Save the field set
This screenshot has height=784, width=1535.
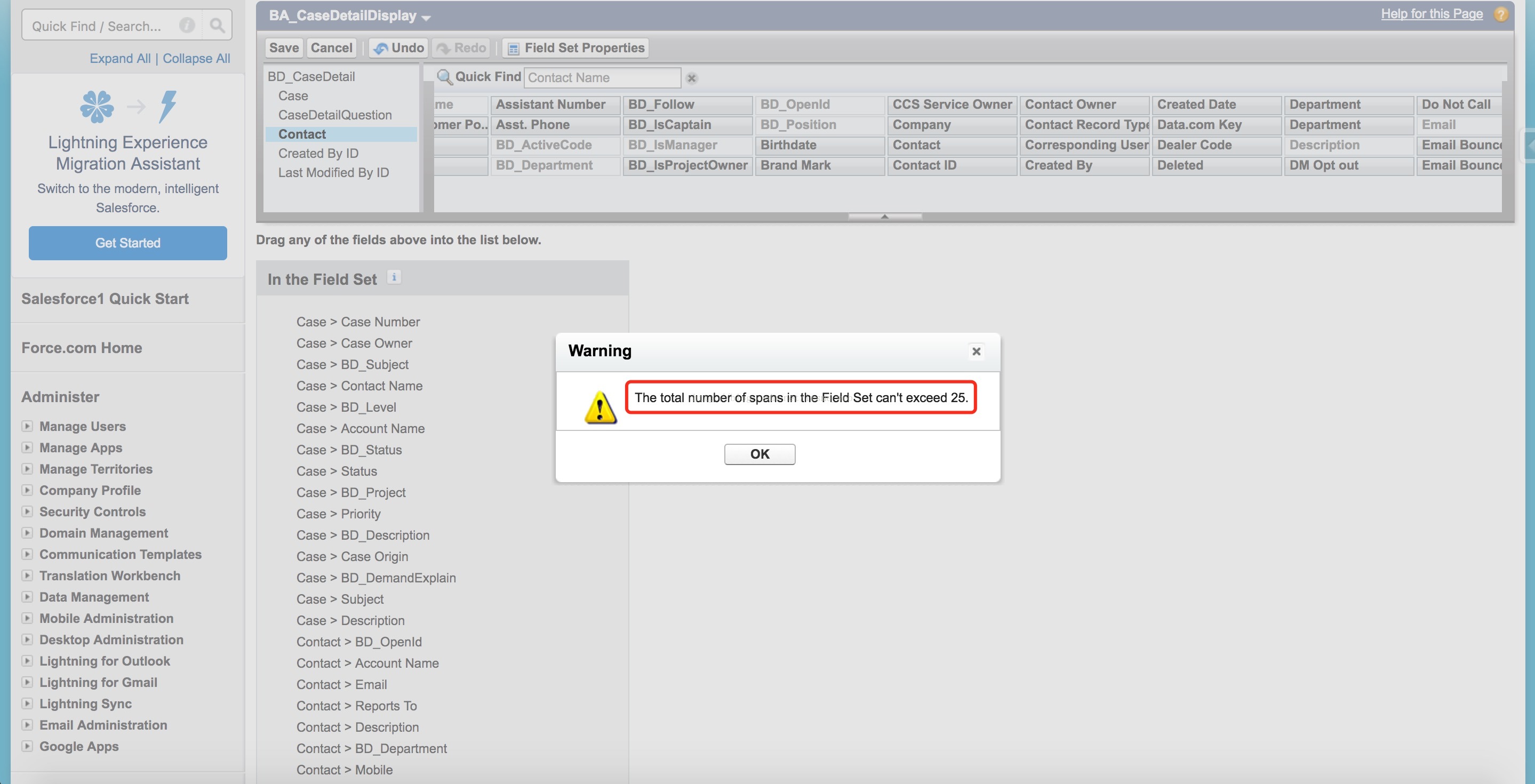284,47
